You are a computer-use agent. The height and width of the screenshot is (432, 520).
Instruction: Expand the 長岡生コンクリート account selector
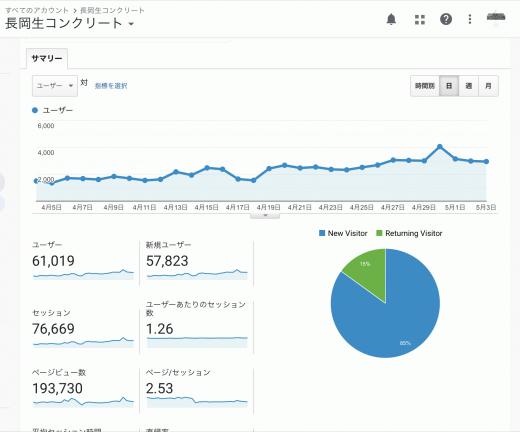coord(70,24)
